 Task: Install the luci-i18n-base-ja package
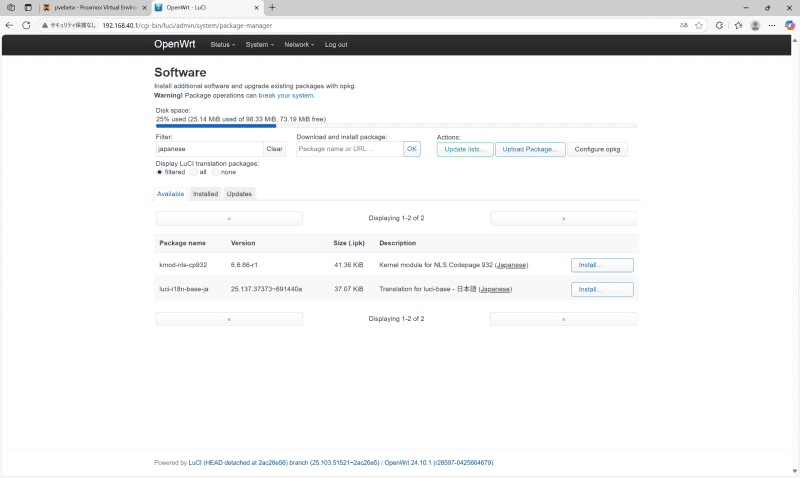602,289
